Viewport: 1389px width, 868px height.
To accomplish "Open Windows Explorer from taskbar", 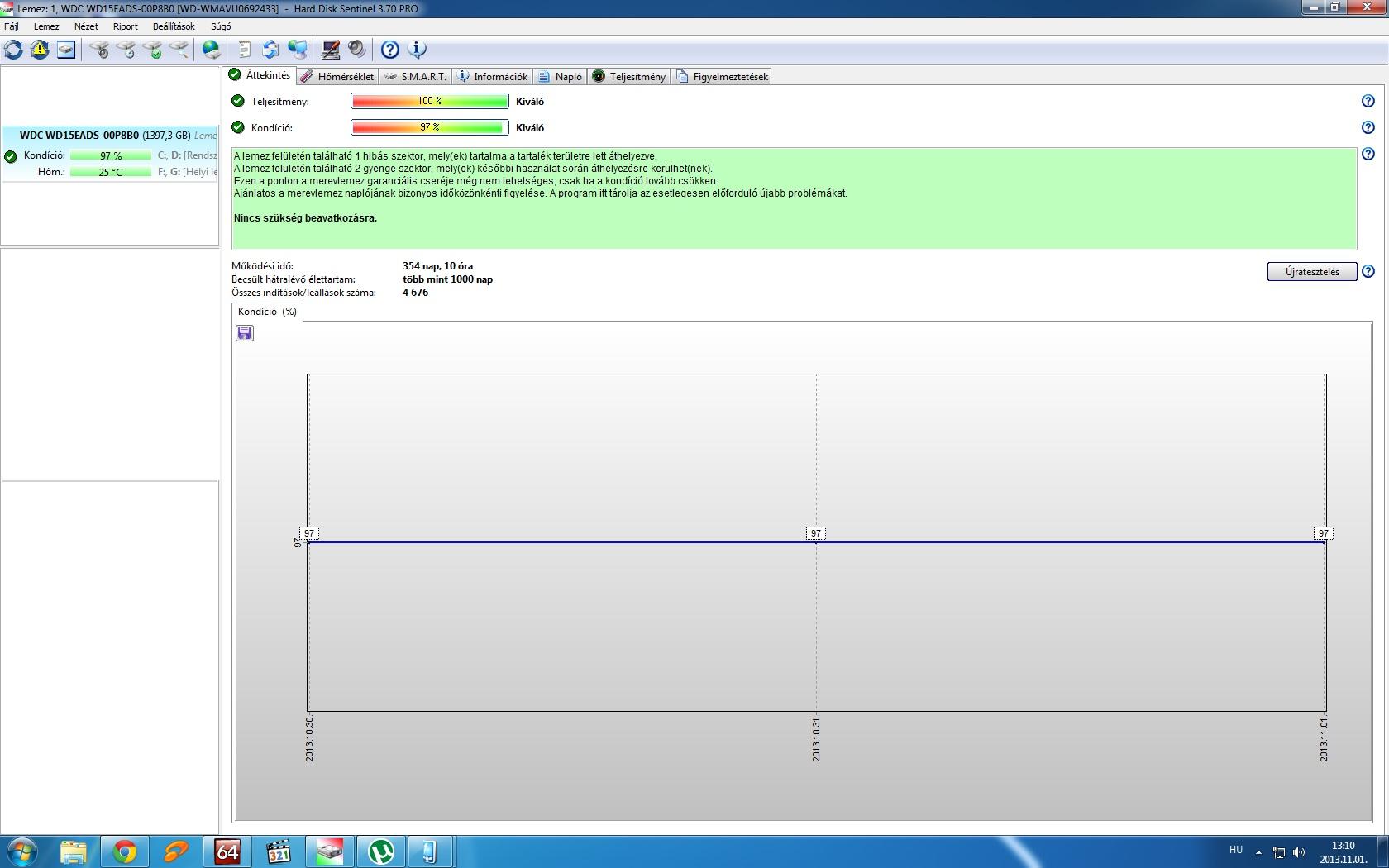I will [x=73, y=851].
